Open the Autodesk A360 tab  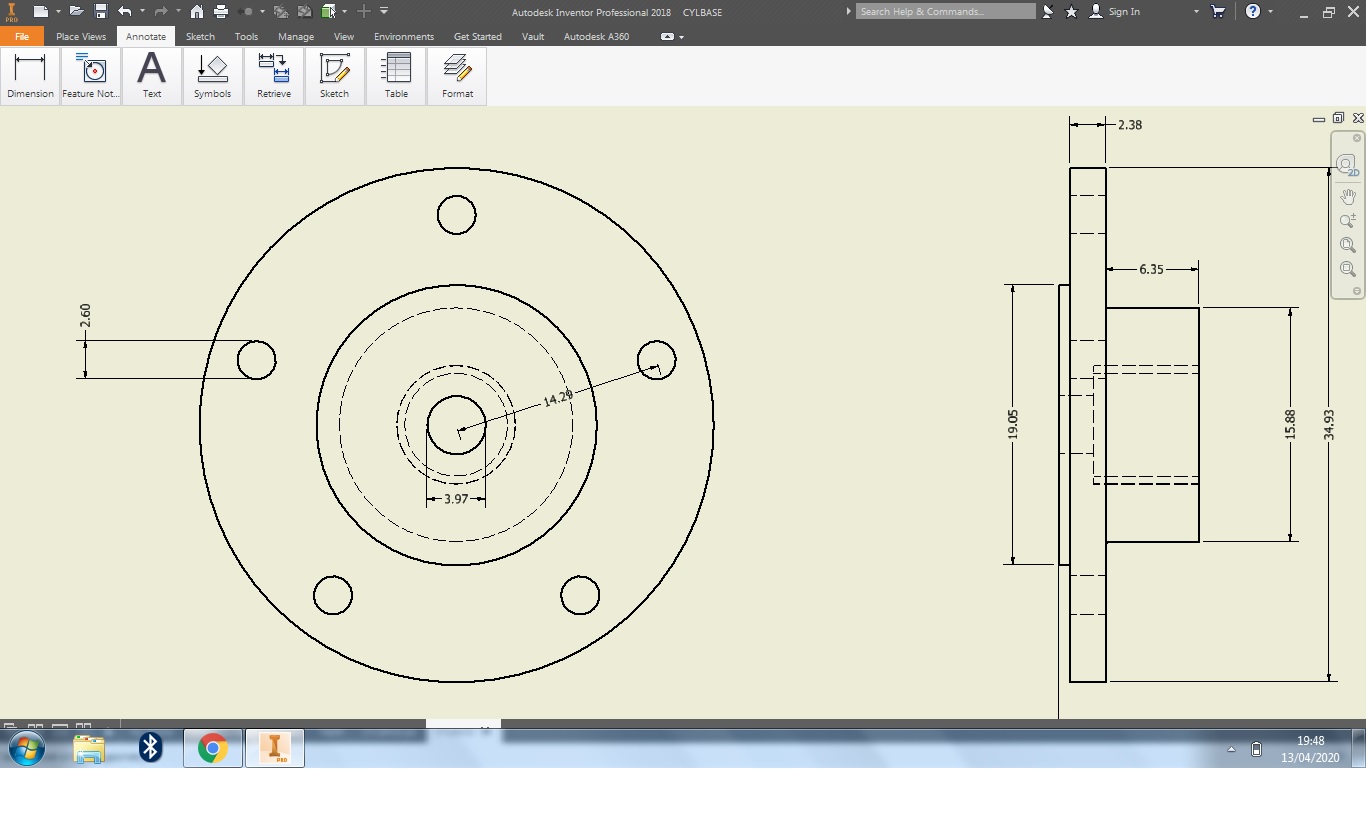click(597, 36)
